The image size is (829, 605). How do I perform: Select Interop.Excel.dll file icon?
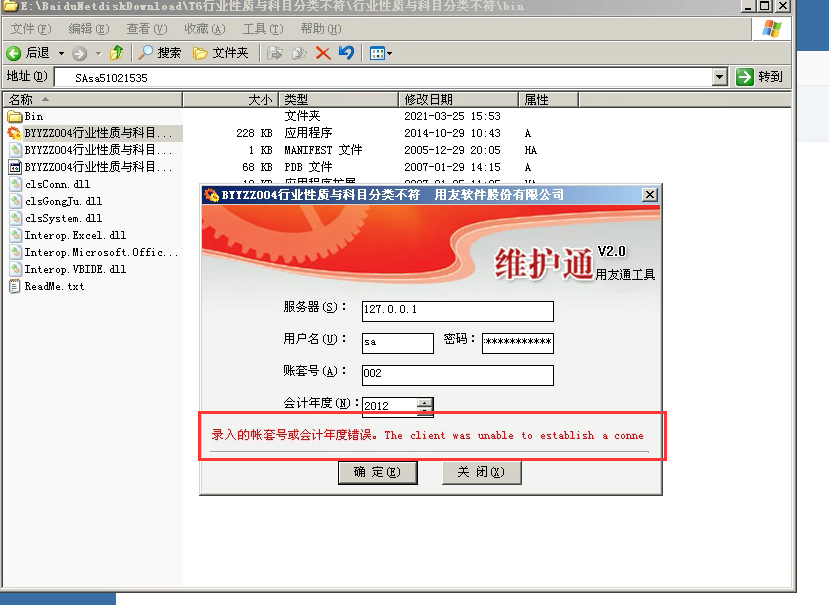[x=15, y=235]
